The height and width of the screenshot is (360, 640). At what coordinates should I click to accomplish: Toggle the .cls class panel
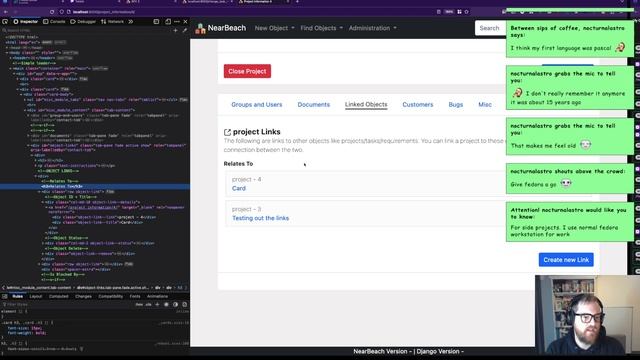148,304
